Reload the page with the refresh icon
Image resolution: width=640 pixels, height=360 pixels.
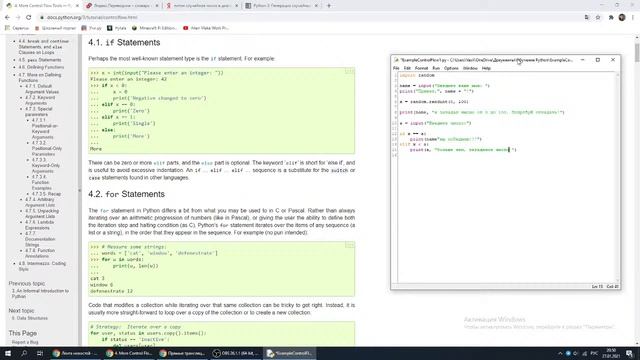coord(29,18)
